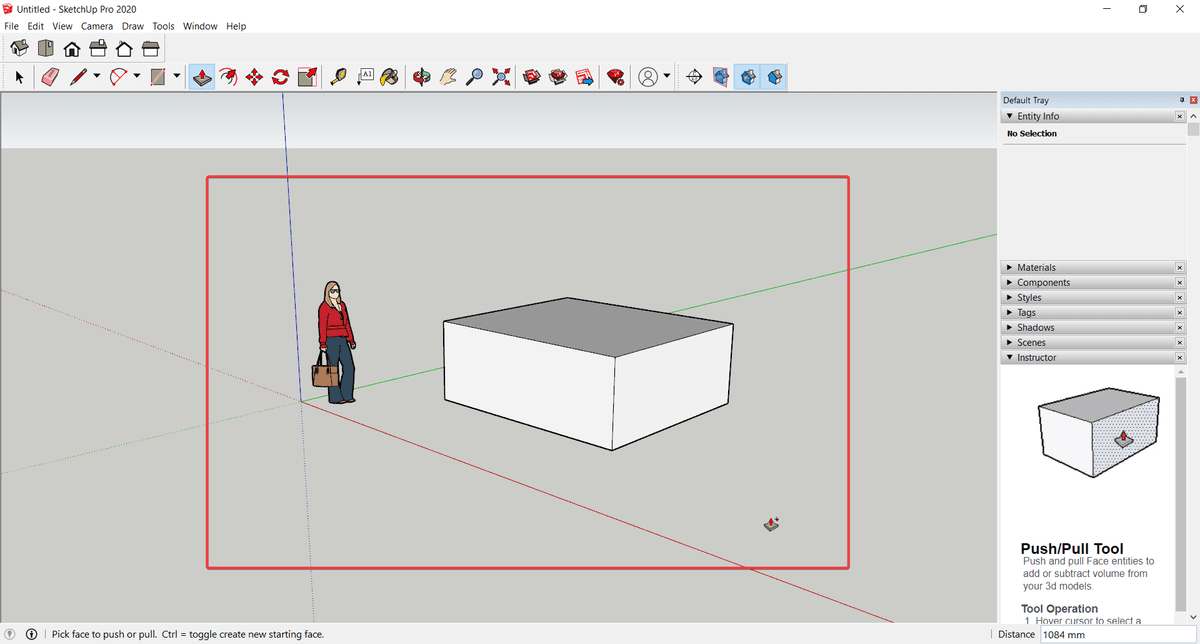Pick the Rotate tool
This screenshot has width=1200, height=644.
281,77
